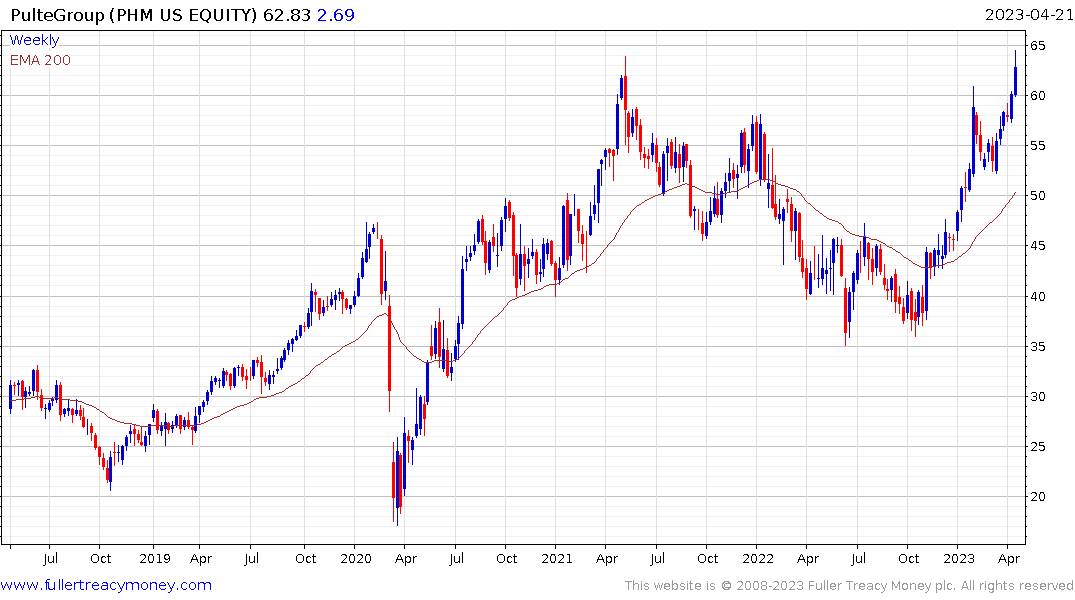
Task: Click the 20 price axis label
Action: 1037,497
